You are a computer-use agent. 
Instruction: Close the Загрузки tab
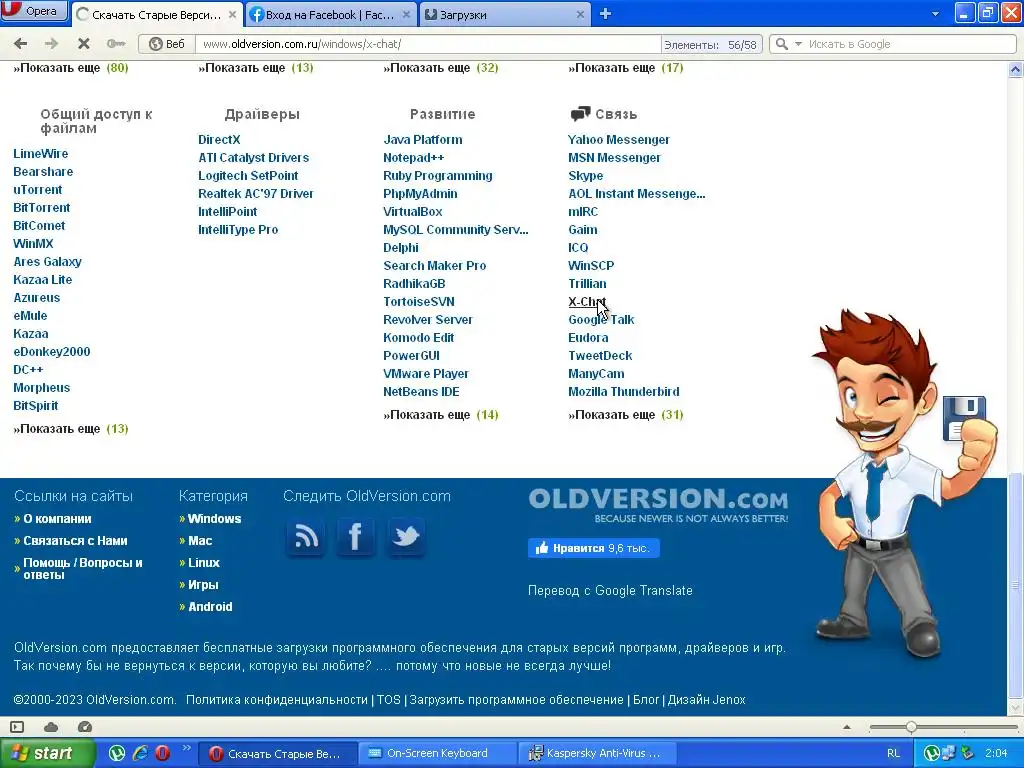pyautogui.click(x=580, y=14)
